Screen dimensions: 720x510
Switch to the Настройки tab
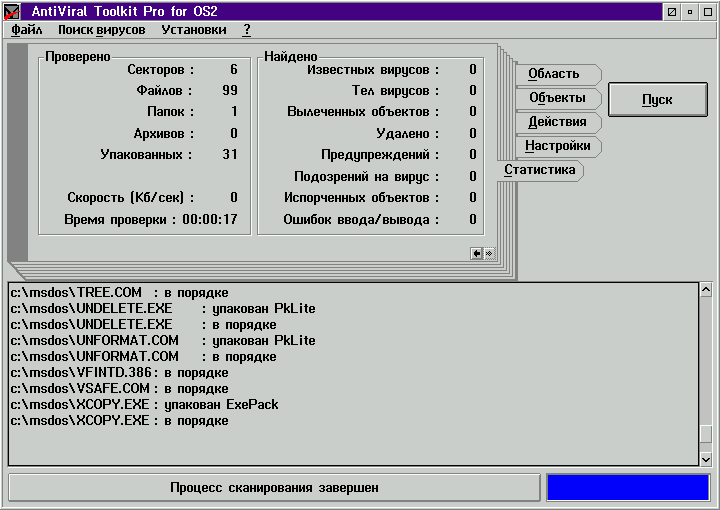tap(557, 146)
